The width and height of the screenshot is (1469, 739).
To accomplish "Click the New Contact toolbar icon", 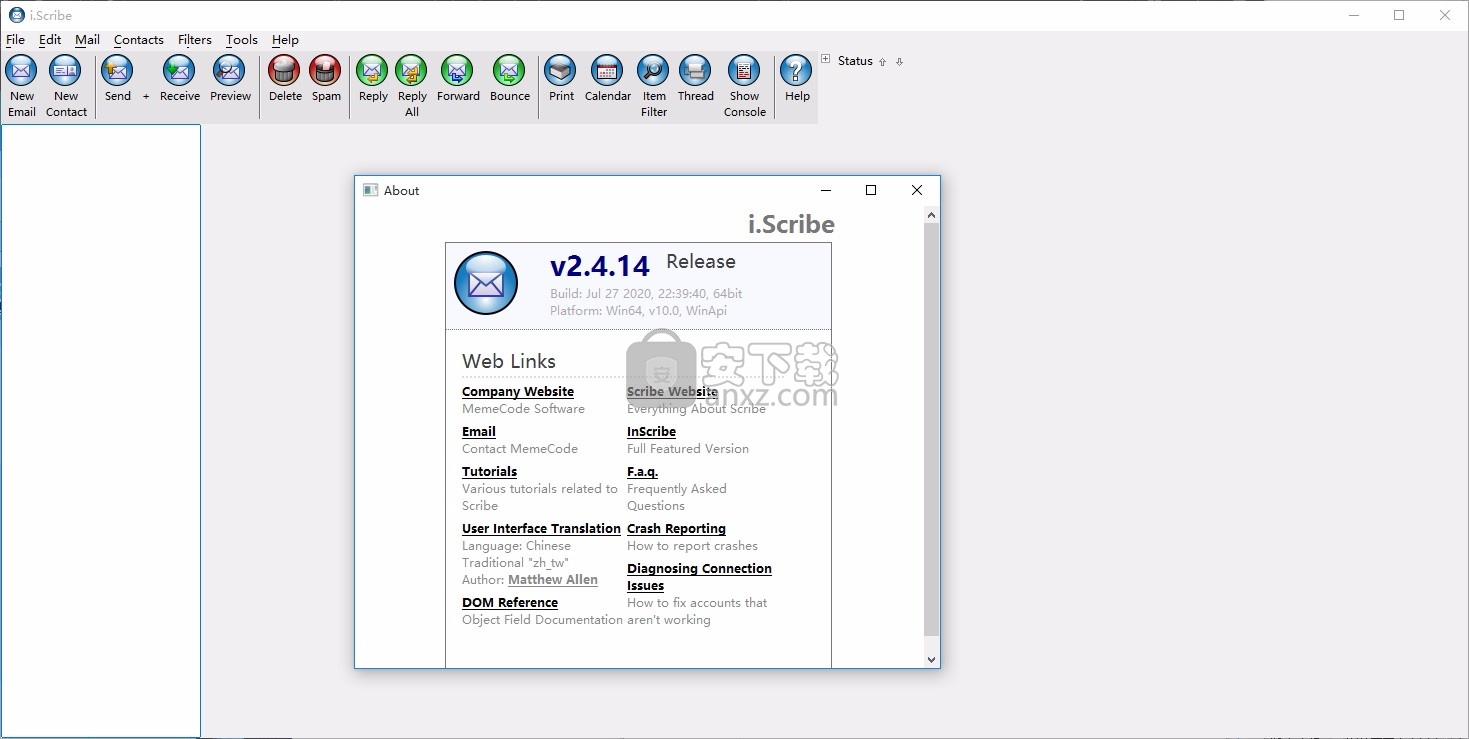I will click(66, 71).
